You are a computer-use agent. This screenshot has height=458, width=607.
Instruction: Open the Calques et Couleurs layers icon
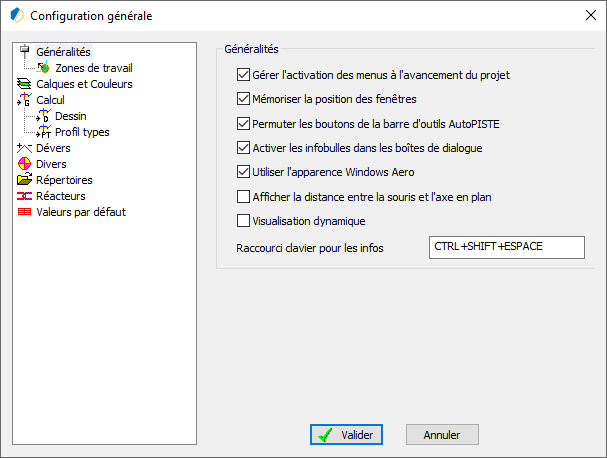point(24,84)
